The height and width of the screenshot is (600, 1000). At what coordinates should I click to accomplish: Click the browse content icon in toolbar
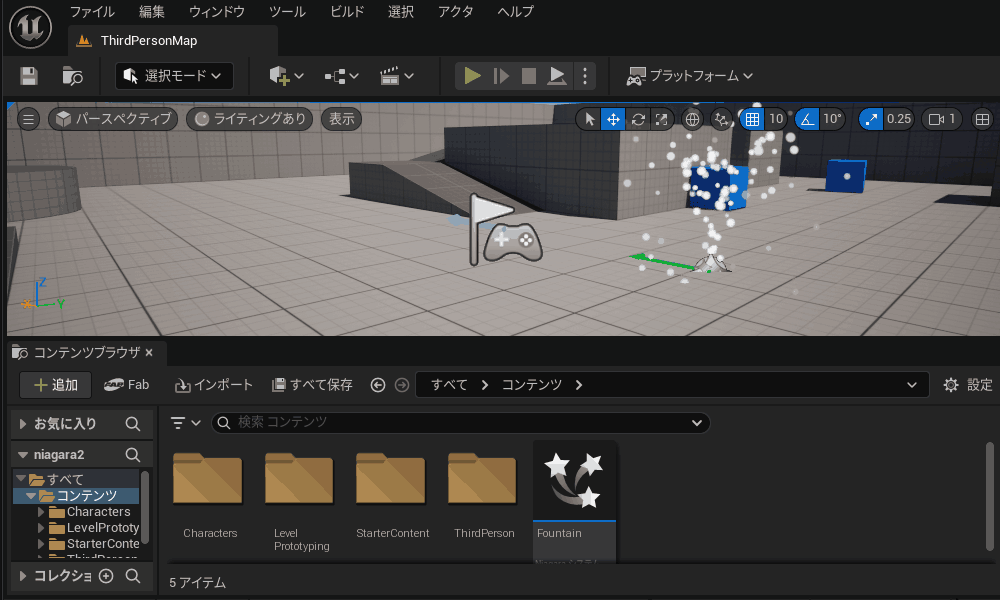(72, 76)
